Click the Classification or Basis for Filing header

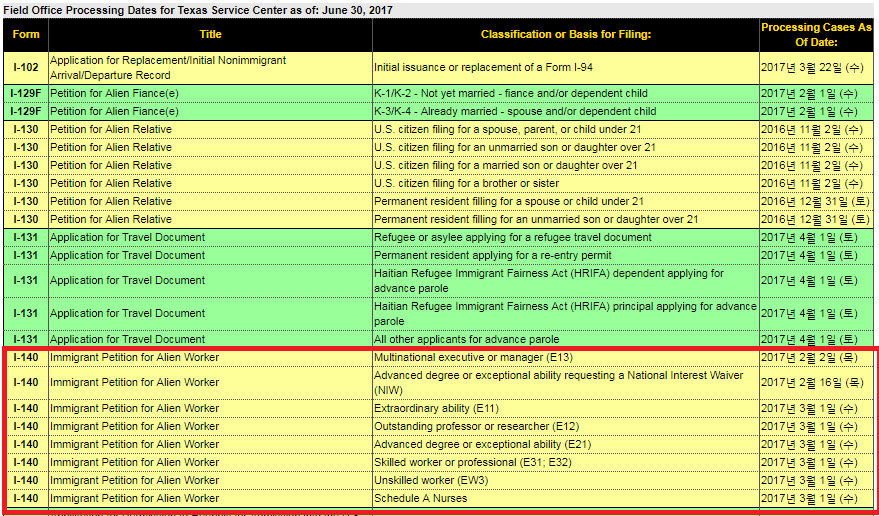tap(566, 34)
